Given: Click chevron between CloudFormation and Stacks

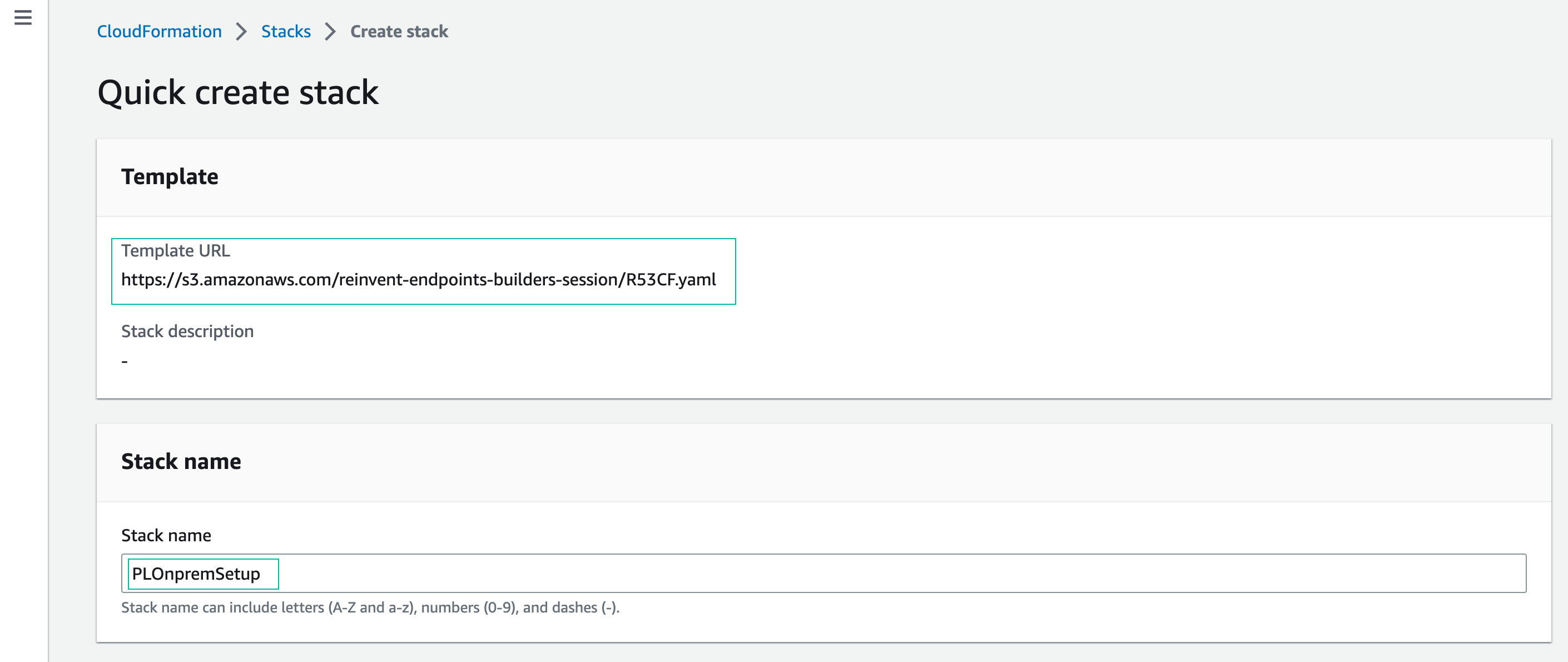Looking at the screenshot, I should [x=242, y=32].
